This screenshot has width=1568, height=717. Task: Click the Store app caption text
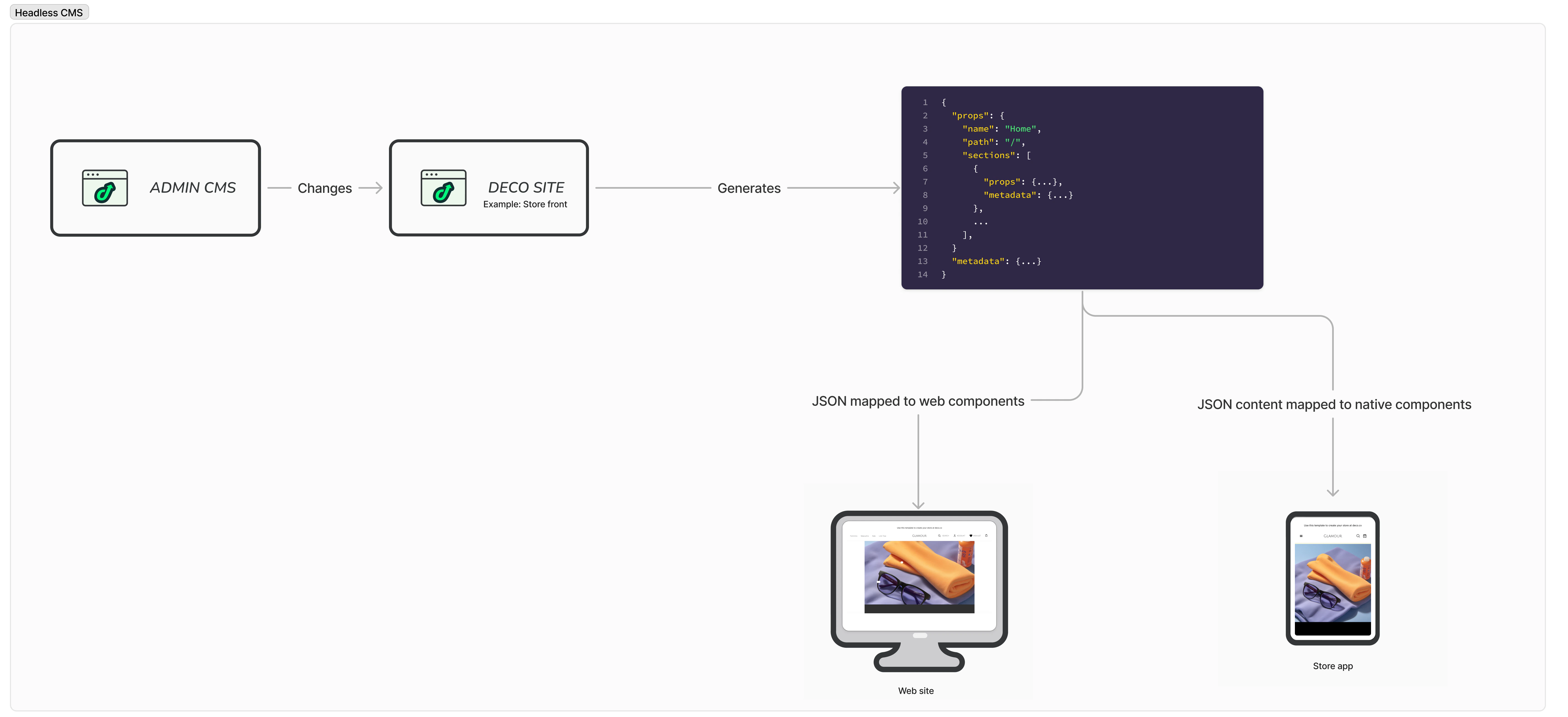point(1332,666)
